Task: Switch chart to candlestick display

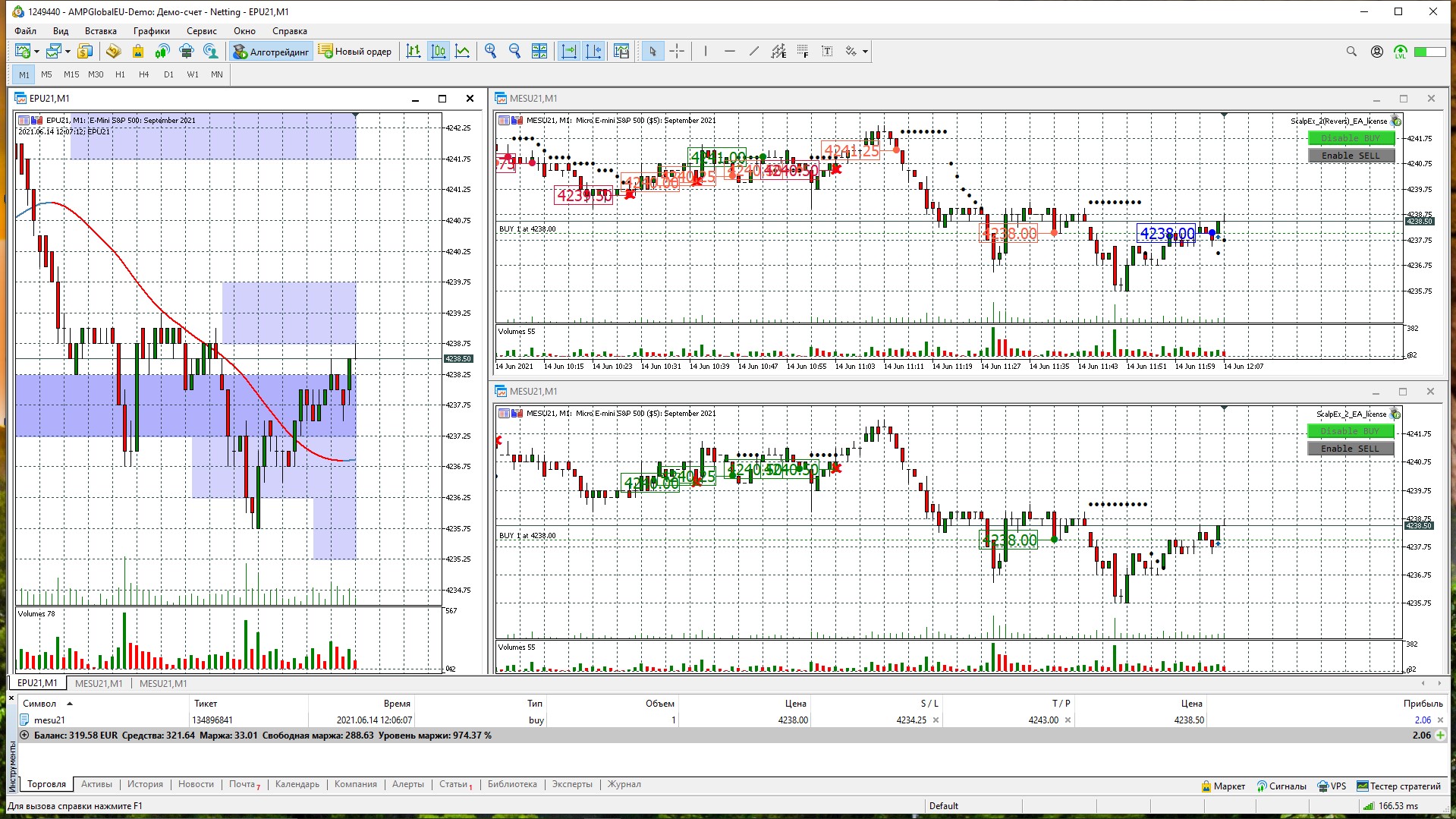Action: [x=439, y=52]
